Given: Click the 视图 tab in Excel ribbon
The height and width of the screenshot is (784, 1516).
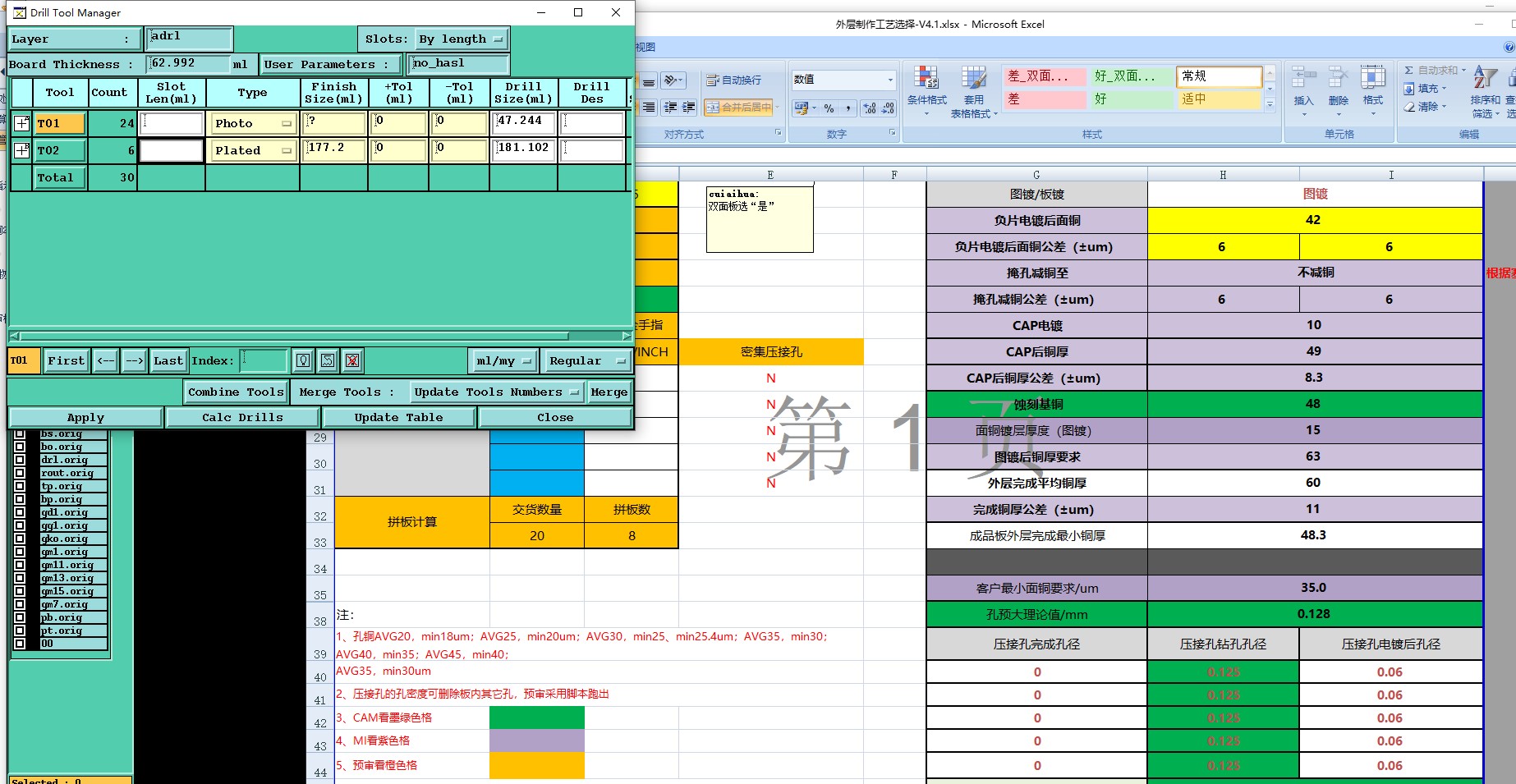Looking at the screenshot, I should (645, 48).
